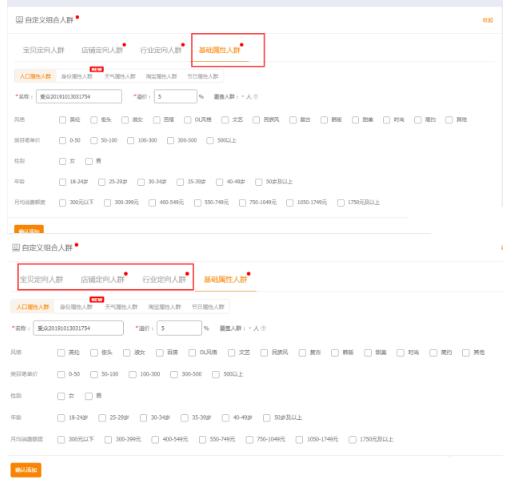
Task: Select 400-549元 spending checkbox in upper panel
Action: tap(152, 203)
